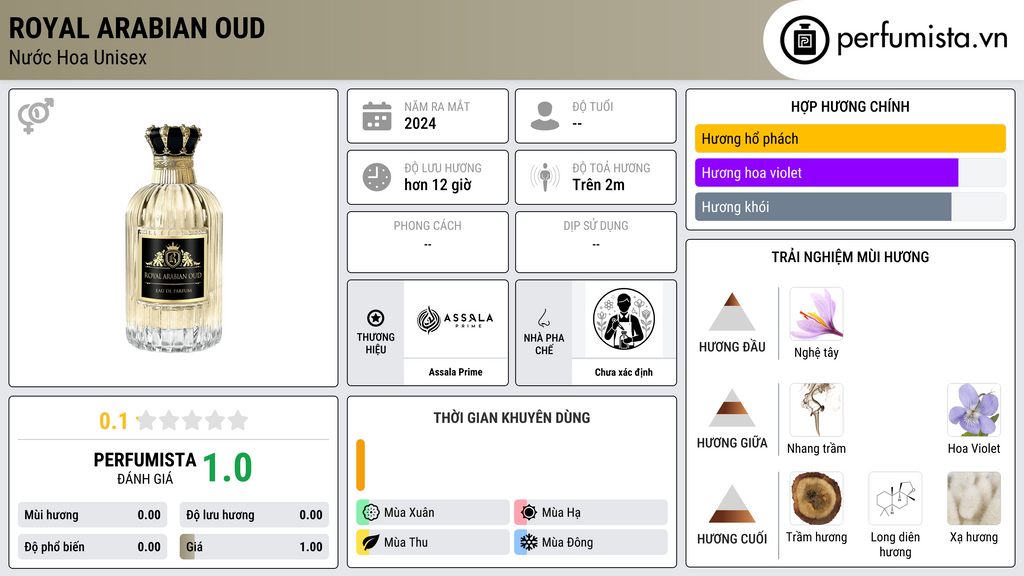Click the Trải nghiệm mùi hương heading
Image resolution: width=1024 pixels, height=576 pixels.
click(x=850, y=257)
